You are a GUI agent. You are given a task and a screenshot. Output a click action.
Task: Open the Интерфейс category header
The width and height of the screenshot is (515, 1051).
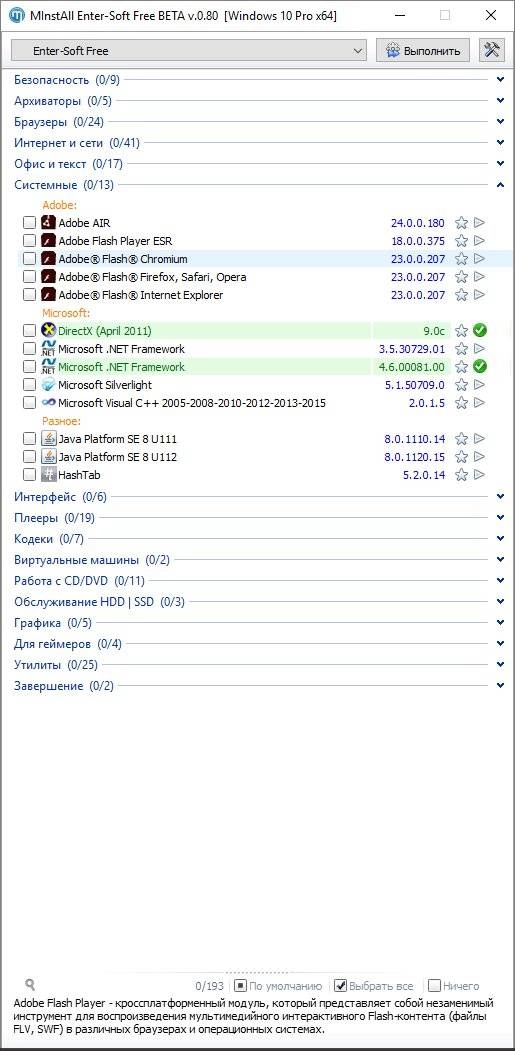coord(60,497)
